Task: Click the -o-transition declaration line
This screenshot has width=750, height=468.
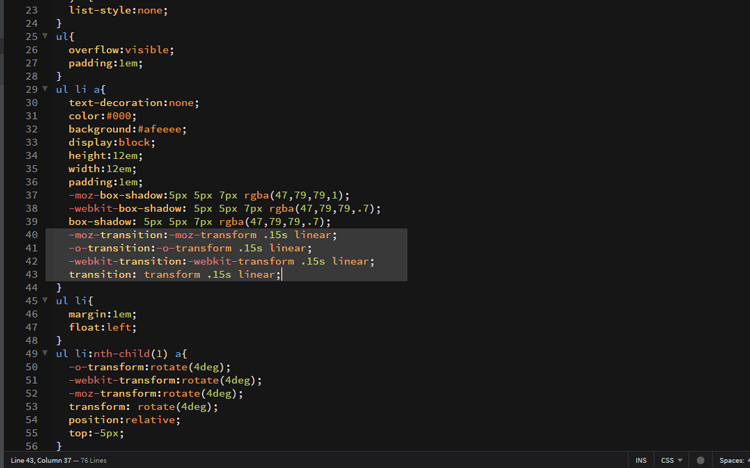Action: [x=190, y=248]
